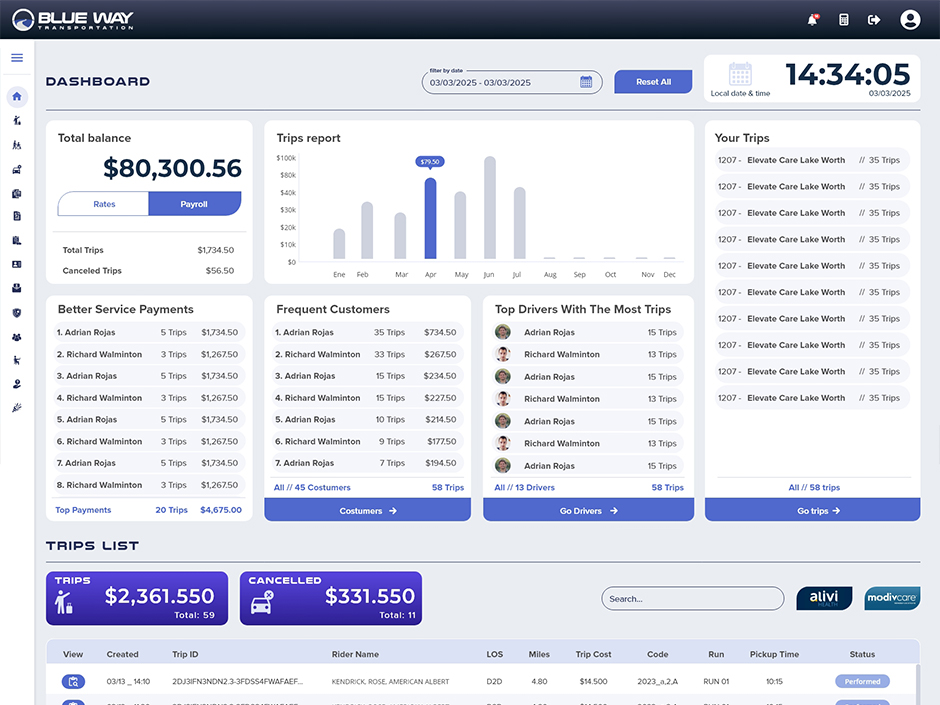Switch to the Rates toggle
The image size is (940, 705).
tap(104, 204)
